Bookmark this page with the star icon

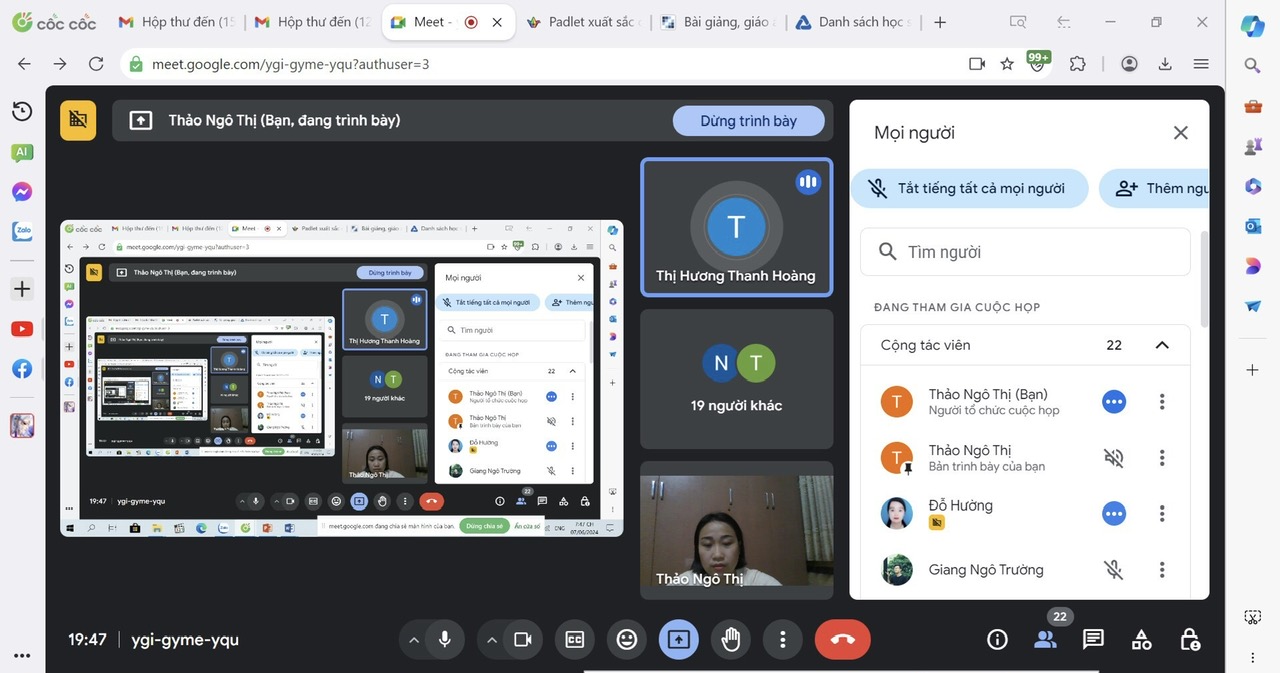pyautogui.click(x=1007, y=63)
